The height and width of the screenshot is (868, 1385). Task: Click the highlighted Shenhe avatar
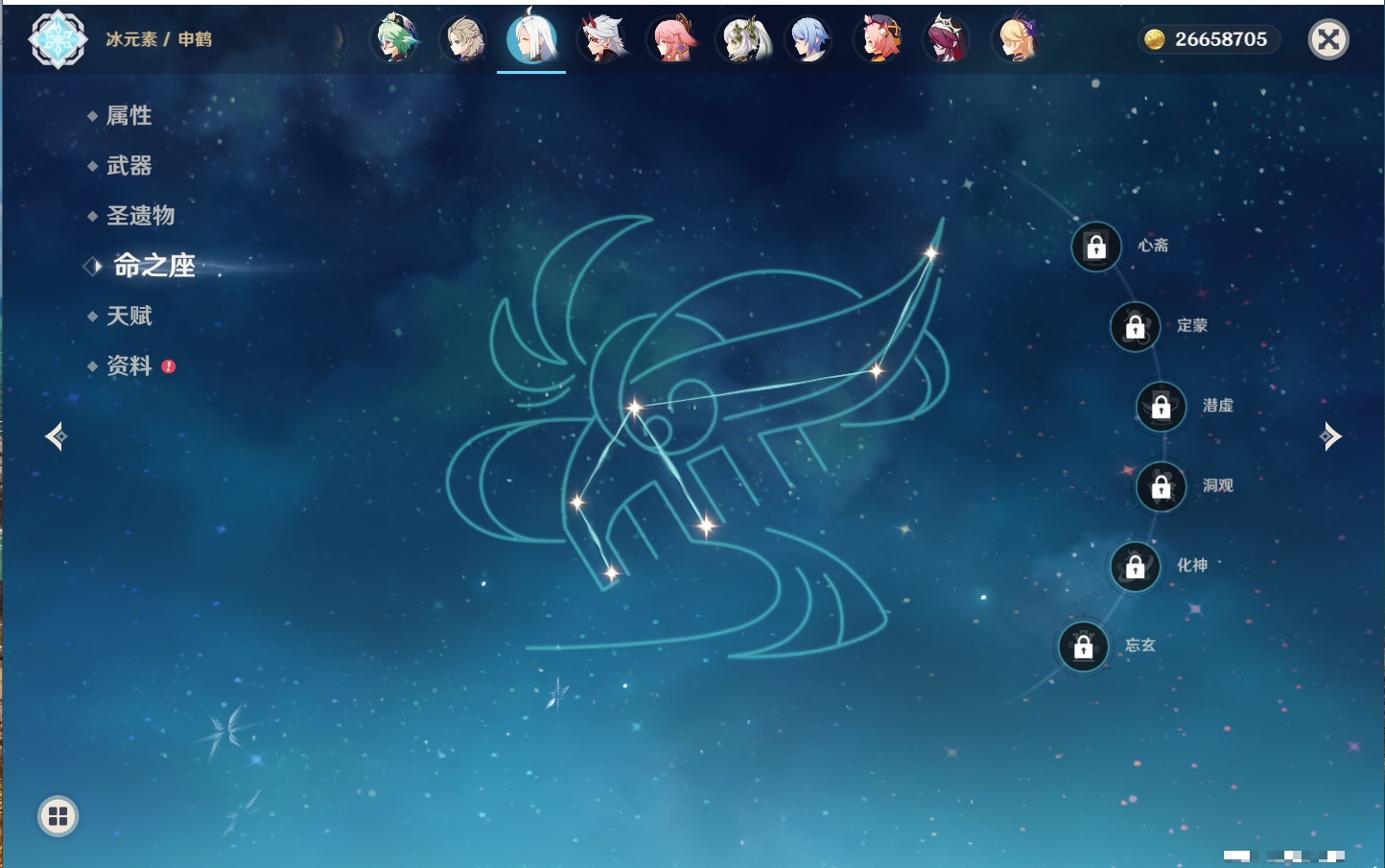click(532, 38)
